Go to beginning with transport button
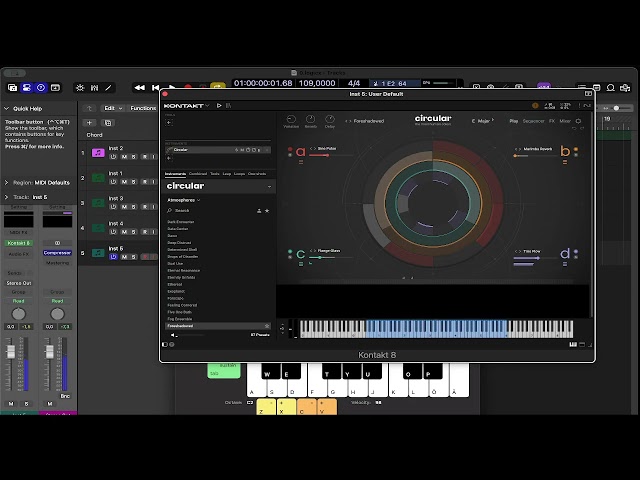Screen dimensions: 640x480 156,88
